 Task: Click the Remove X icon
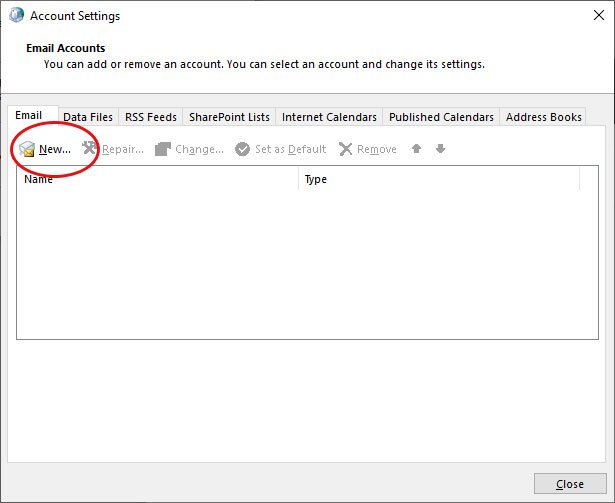pyautogui.click(x=346, y=149)
